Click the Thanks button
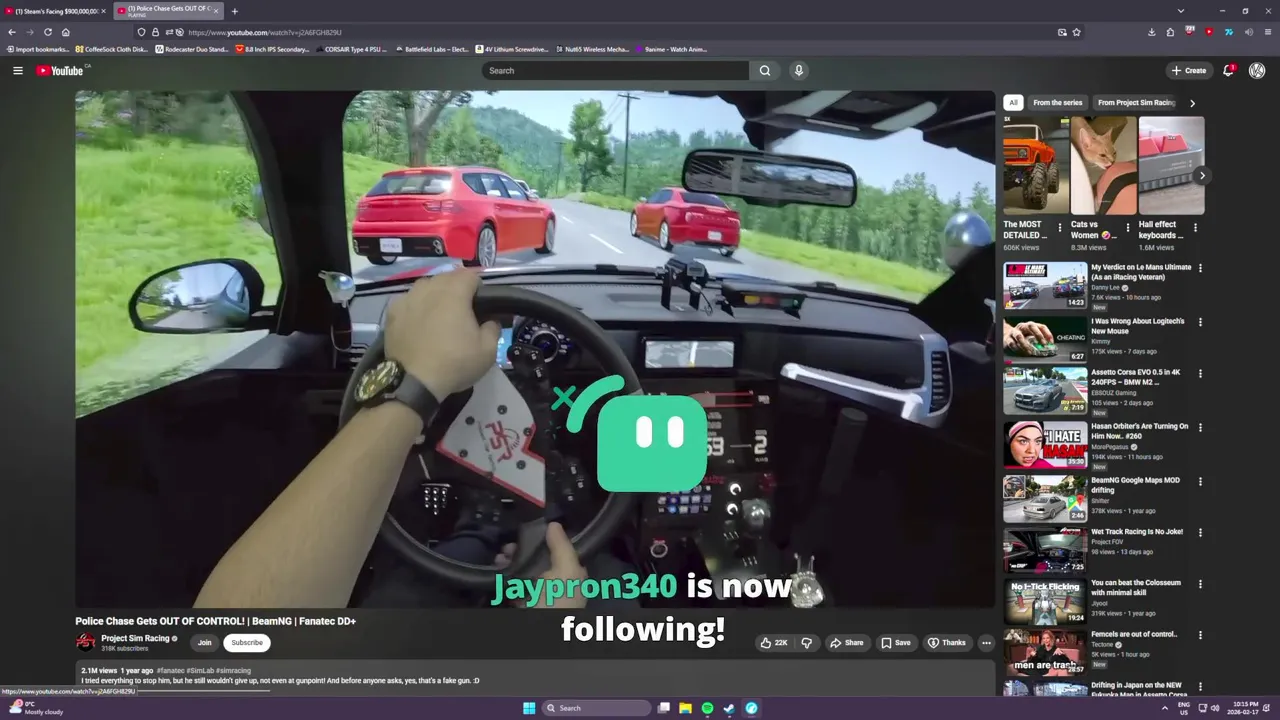This screenshot has height=720, width=1280. point(946,643)
